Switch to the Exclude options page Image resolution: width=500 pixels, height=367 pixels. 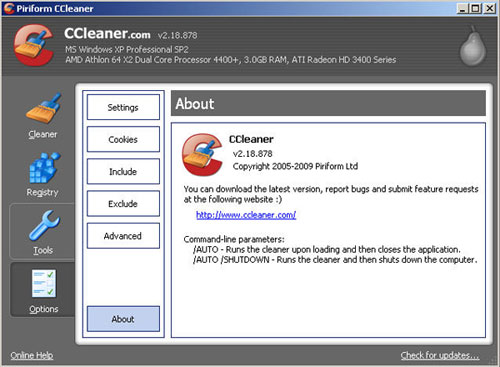click(x=123, y=203)
